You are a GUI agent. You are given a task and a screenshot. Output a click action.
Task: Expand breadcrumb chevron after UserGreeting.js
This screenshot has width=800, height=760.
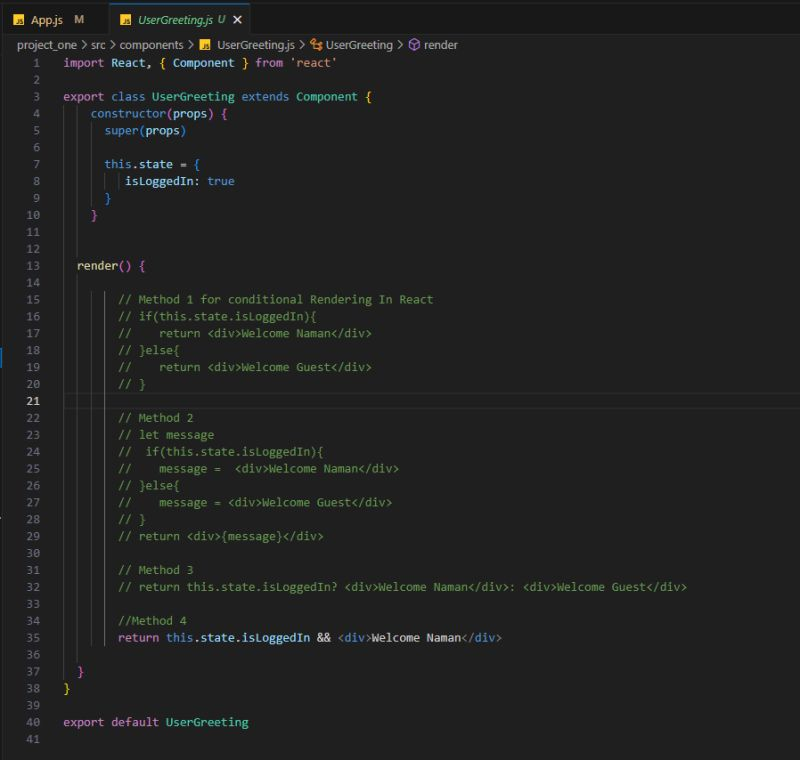(302, 45)
